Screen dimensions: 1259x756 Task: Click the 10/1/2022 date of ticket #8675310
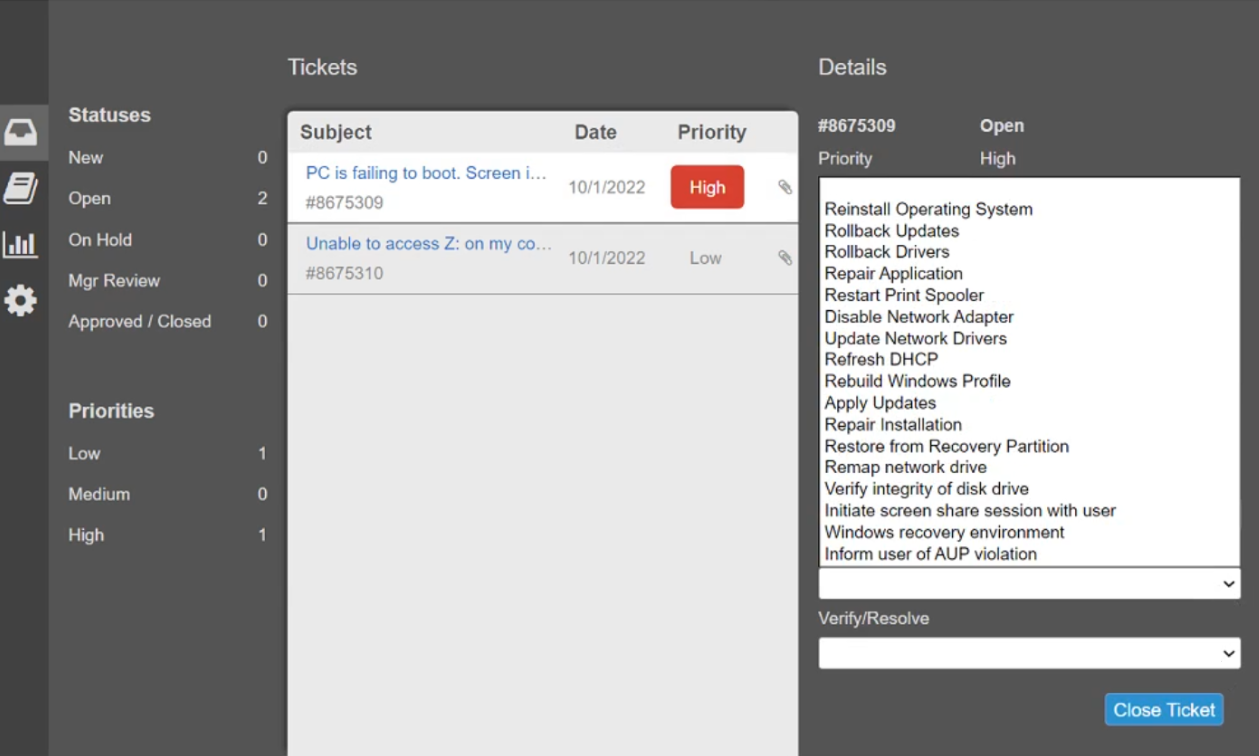(x=607, y=258)
